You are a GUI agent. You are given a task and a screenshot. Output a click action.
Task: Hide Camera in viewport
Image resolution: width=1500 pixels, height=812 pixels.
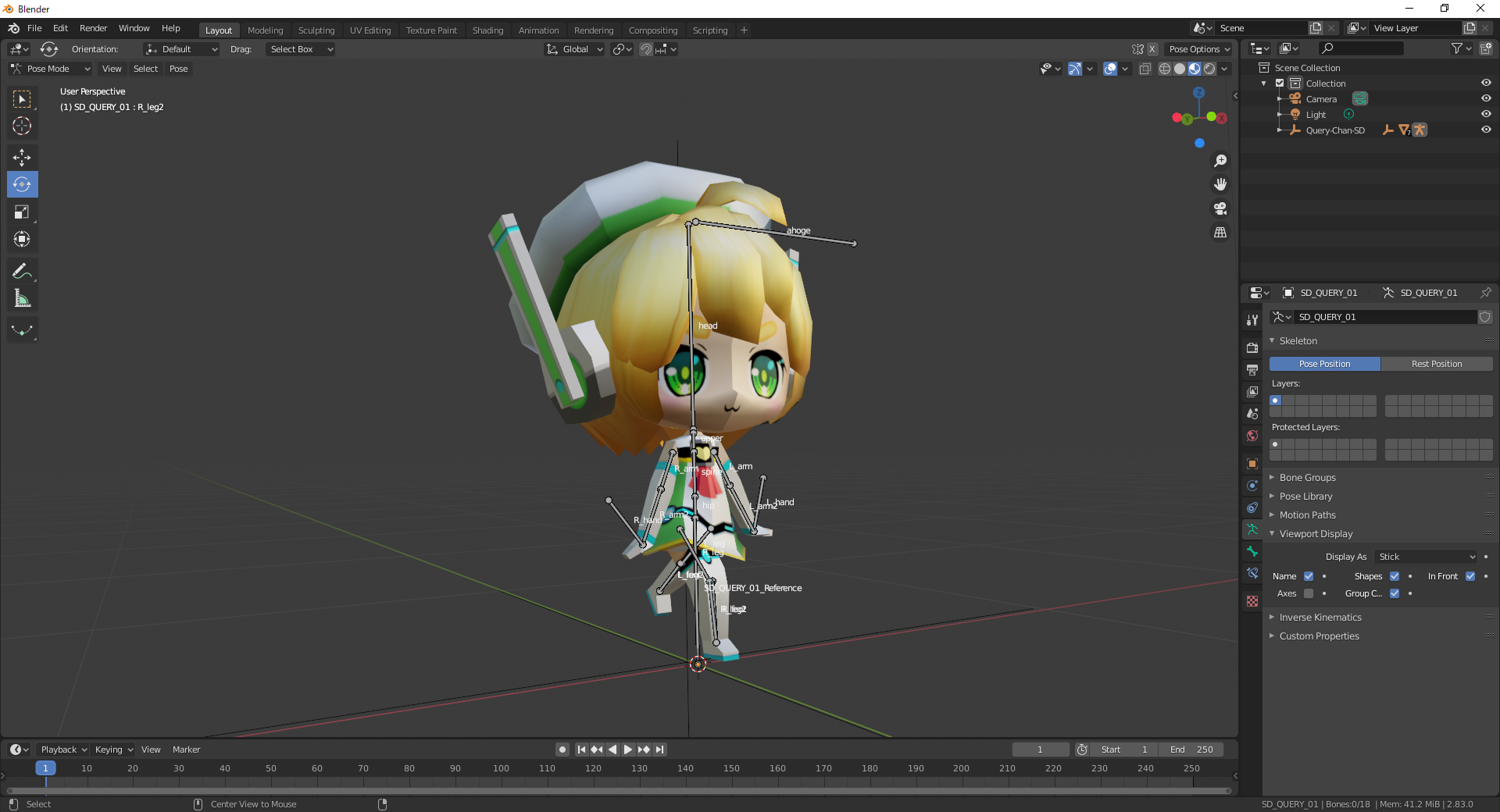1486,98
